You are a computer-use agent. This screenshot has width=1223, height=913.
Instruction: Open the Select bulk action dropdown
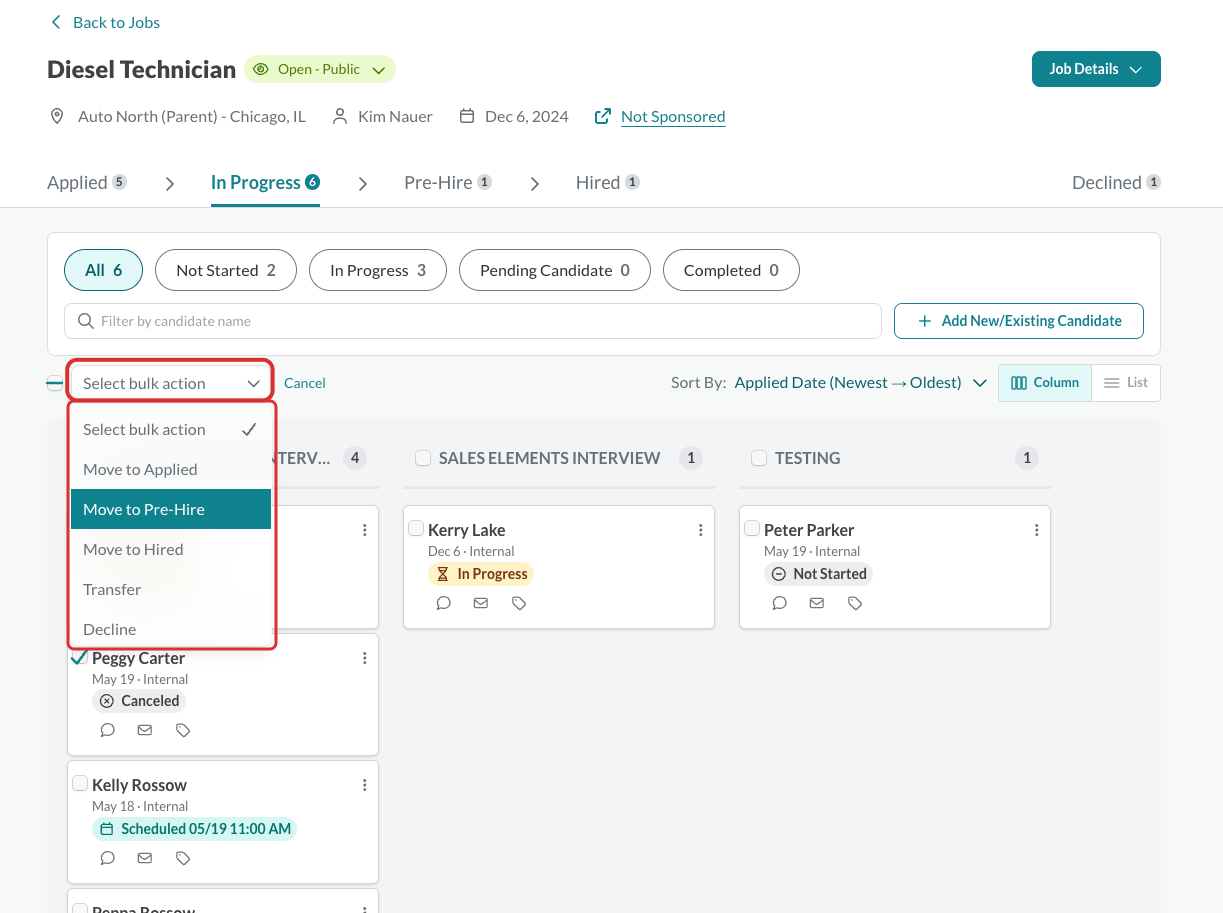point(171,383)
